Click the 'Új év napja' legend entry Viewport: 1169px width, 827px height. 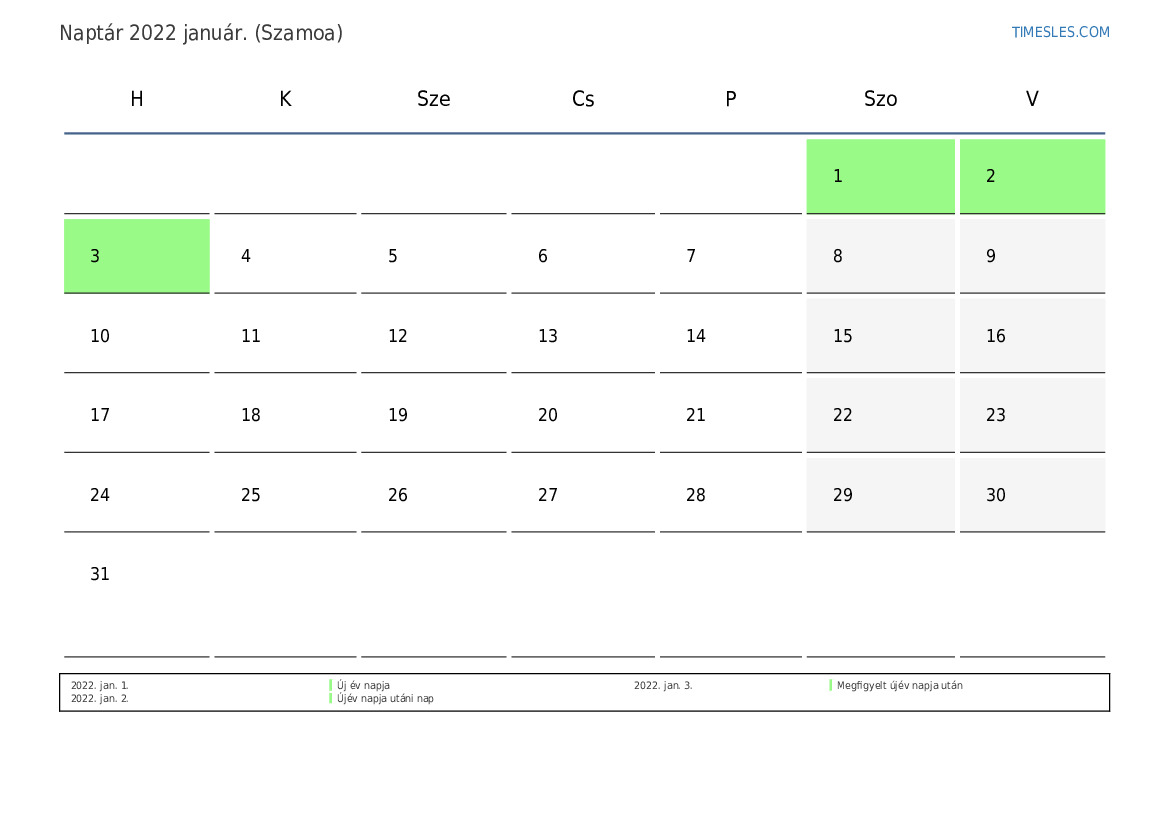click(x=363, y=686)
